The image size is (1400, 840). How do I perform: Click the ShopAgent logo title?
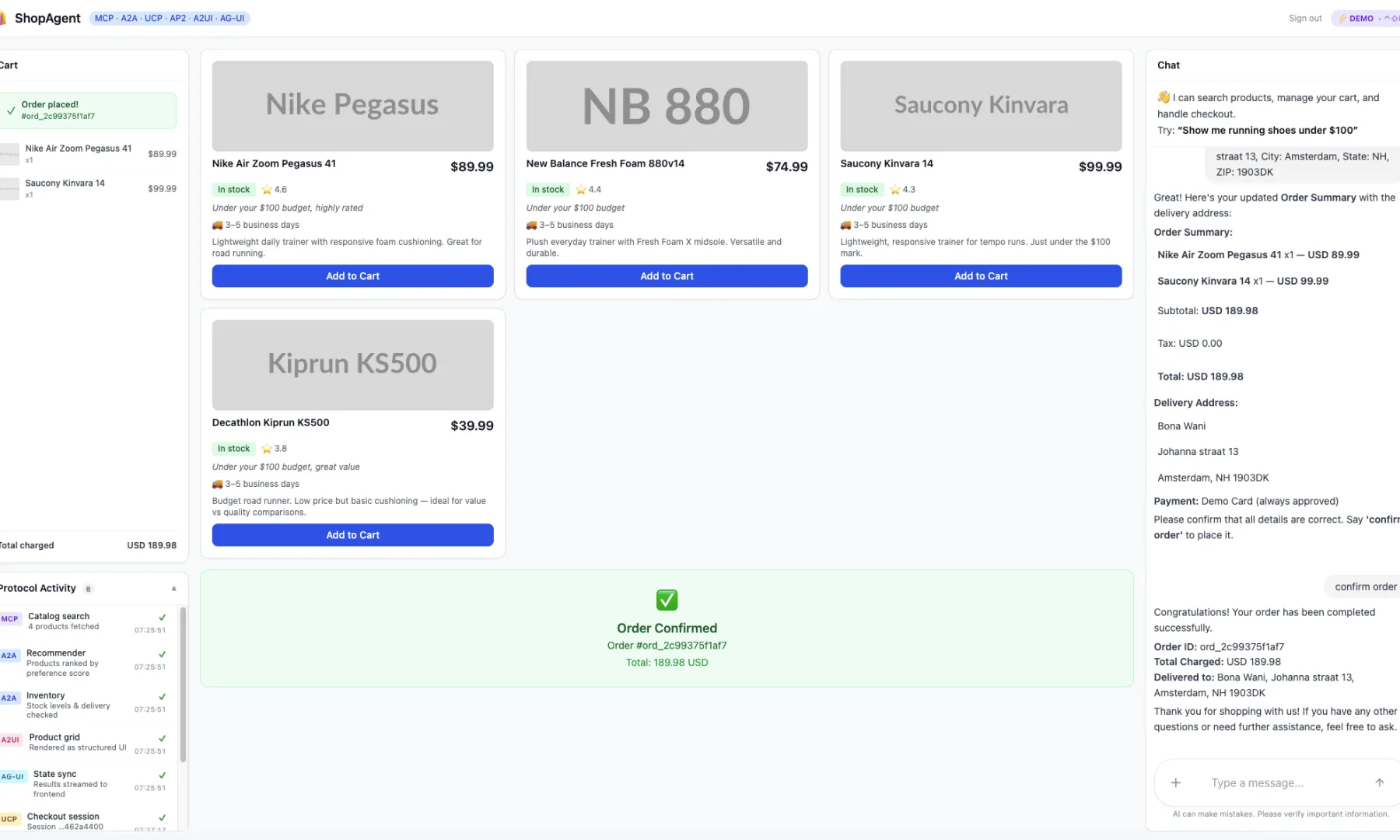[47, 18]
